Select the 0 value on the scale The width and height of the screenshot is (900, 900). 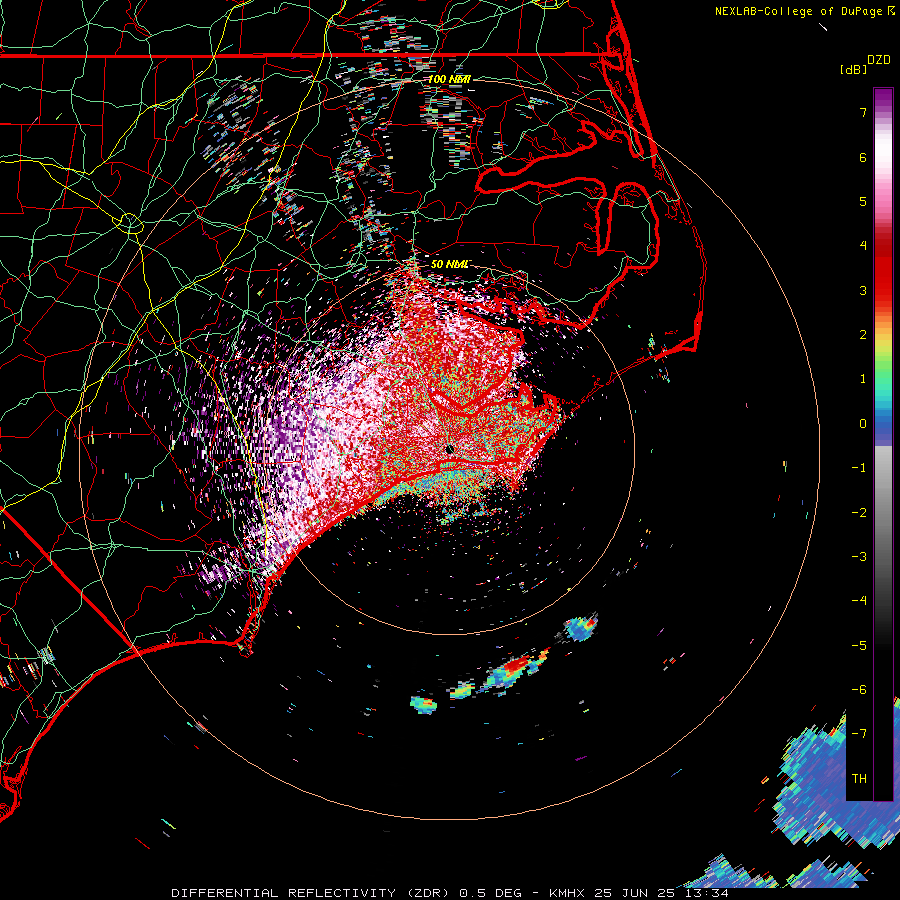pyautogui.click(x=863, y=424)
